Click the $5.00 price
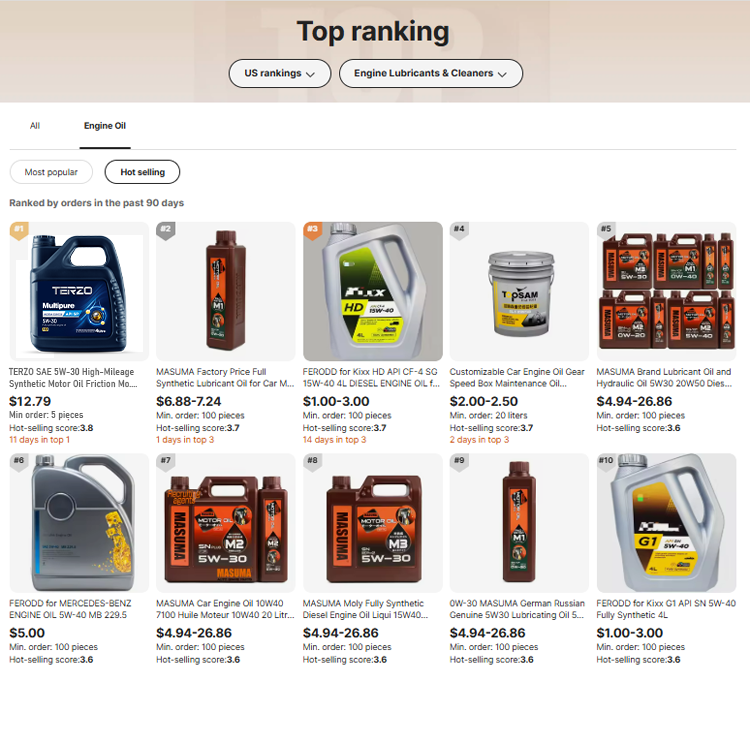Screen dimensions: 750x750 [27, 633]
